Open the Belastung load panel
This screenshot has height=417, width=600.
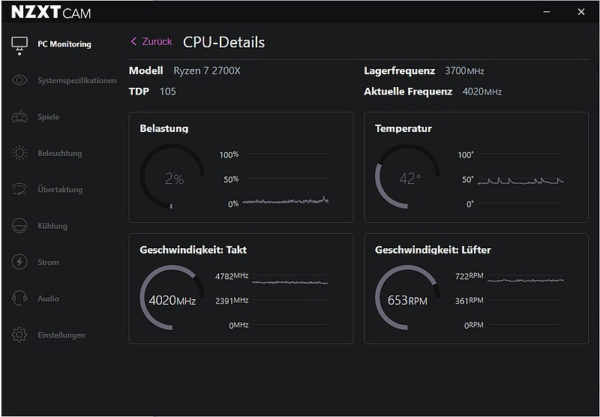pyautogui.click(x=241, y=167)
